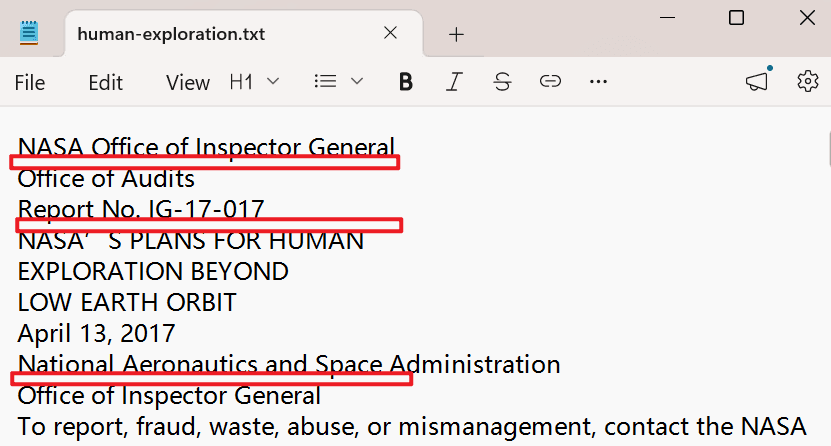Open the Edit menu
831x446 pixels.
(105, 83)
